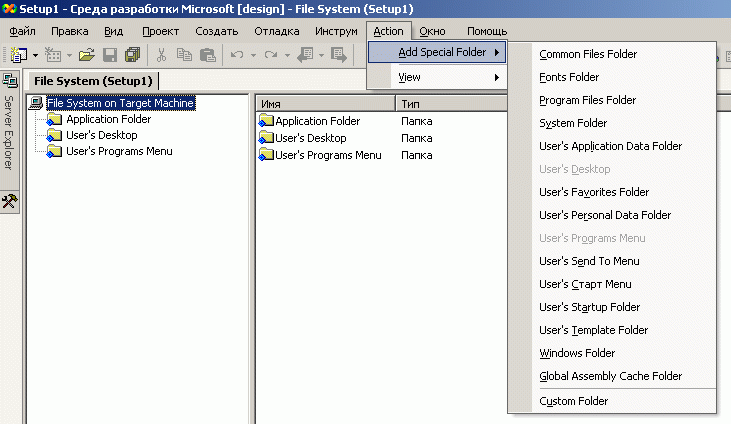Sort list by Тип column header
Viewport: 731px width, 424px height.
click(x=451, y=104)
